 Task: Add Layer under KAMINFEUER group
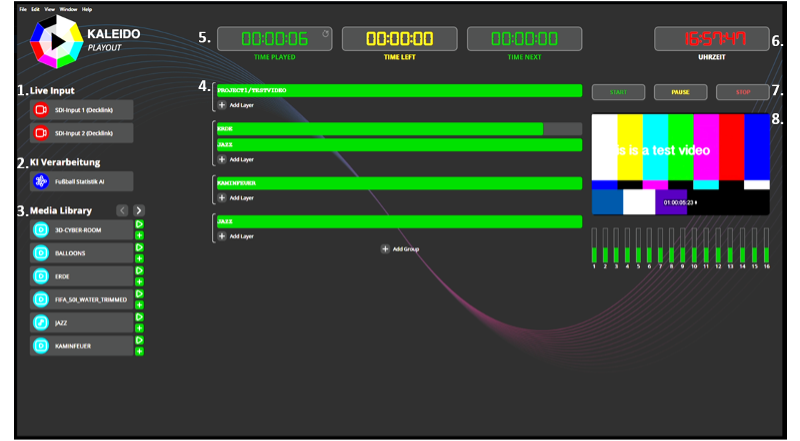tap(236, 198)
